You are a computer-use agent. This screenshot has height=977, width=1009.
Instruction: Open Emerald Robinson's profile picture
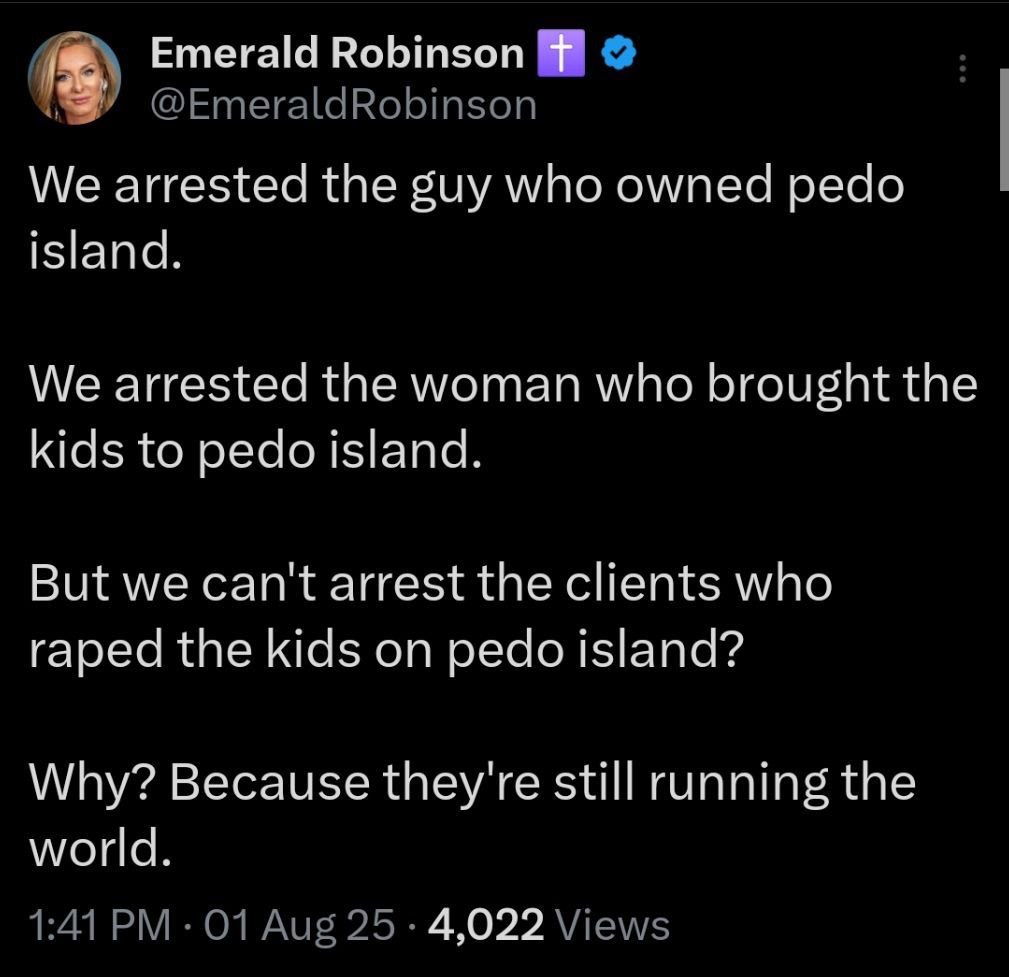click(74, 79)
